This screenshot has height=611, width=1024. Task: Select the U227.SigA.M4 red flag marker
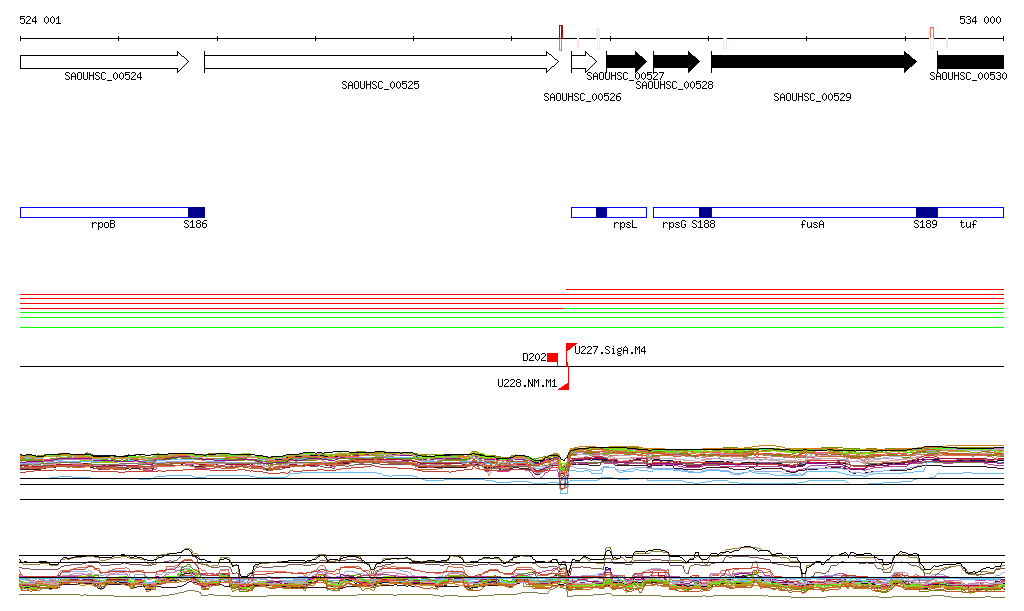[570, 347]
